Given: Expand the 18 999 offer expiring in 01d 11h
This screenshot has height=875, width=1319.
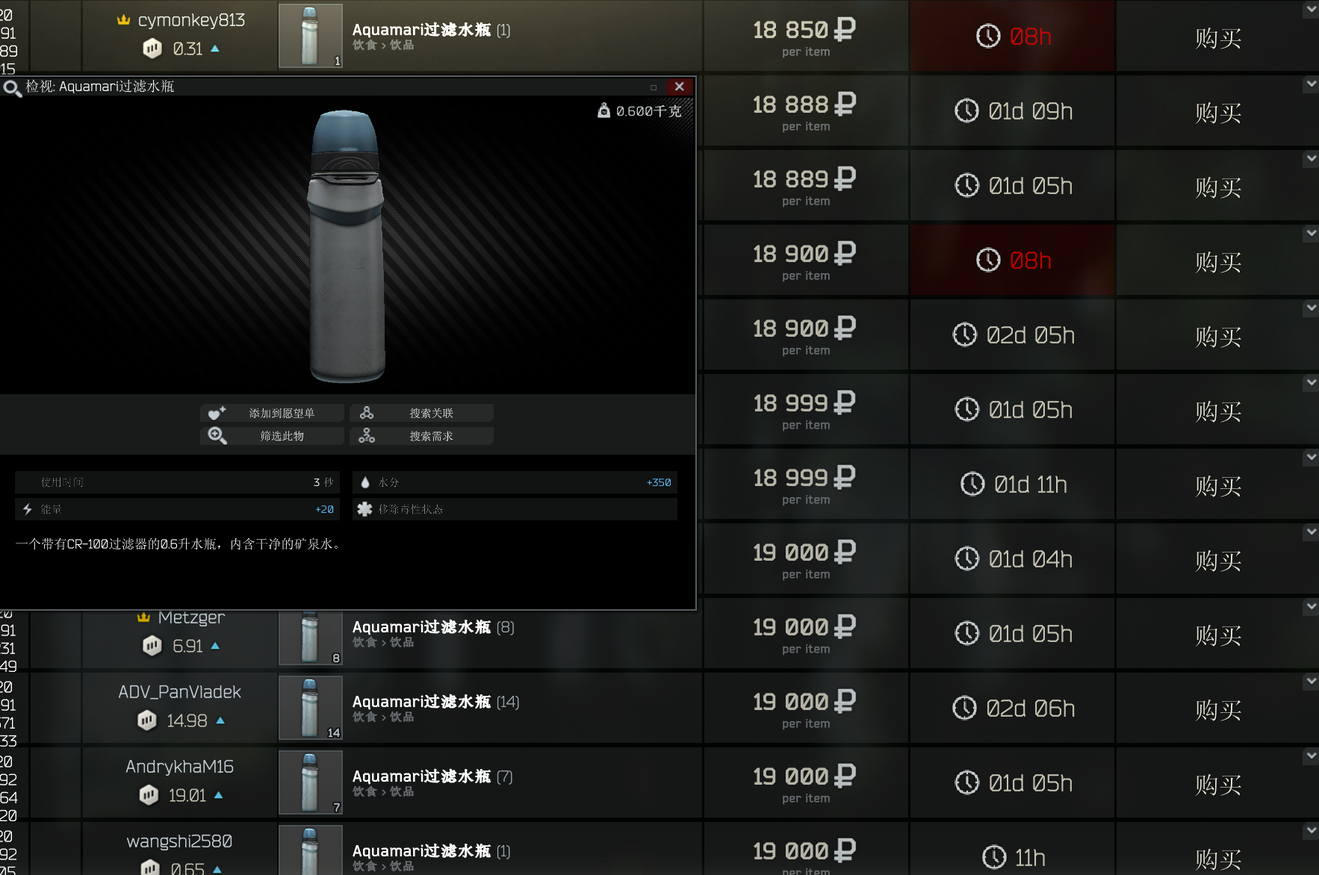Looking at the screenshot, I should (1310, 458).
